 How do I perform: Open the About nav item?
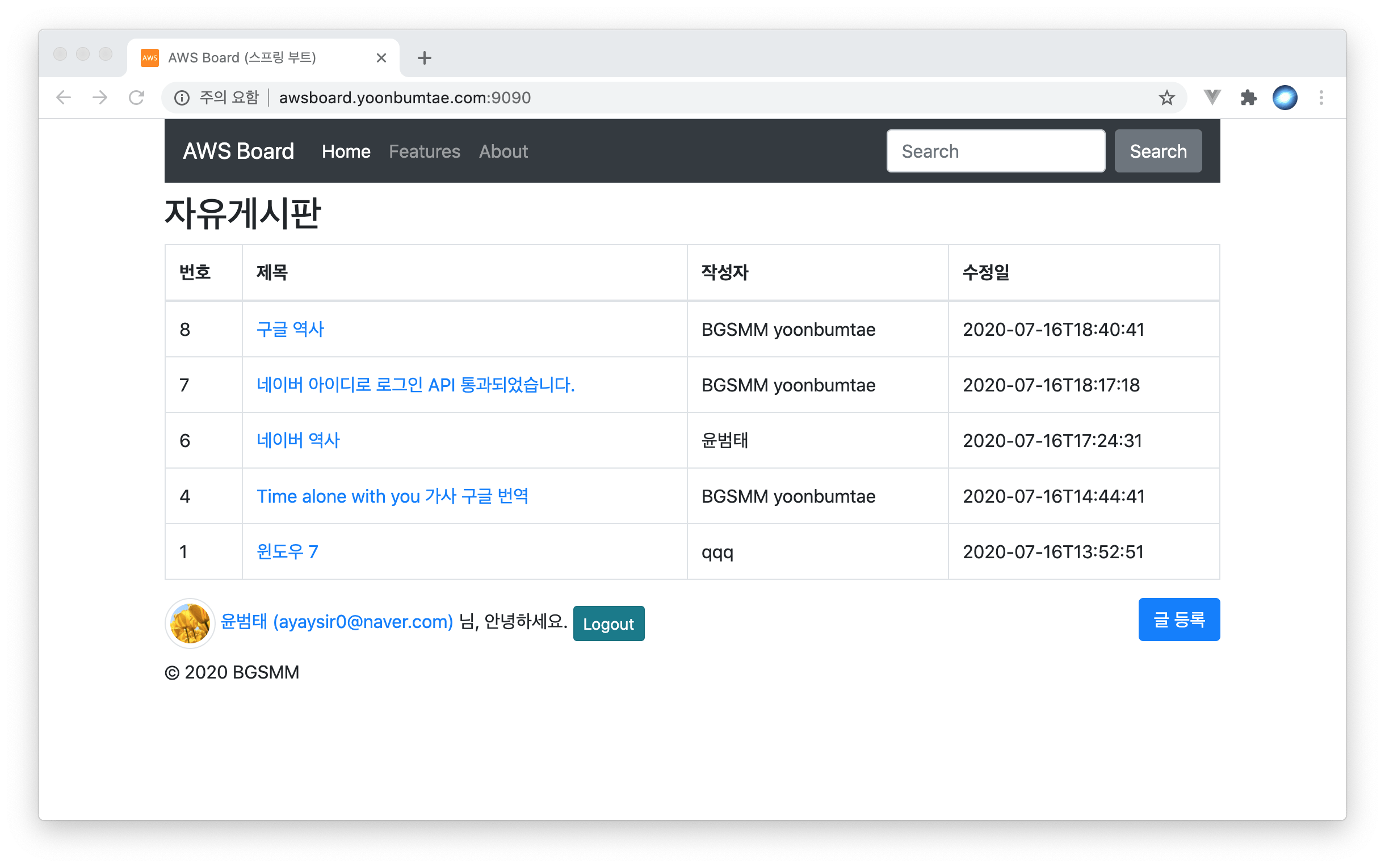coord(503,151)
